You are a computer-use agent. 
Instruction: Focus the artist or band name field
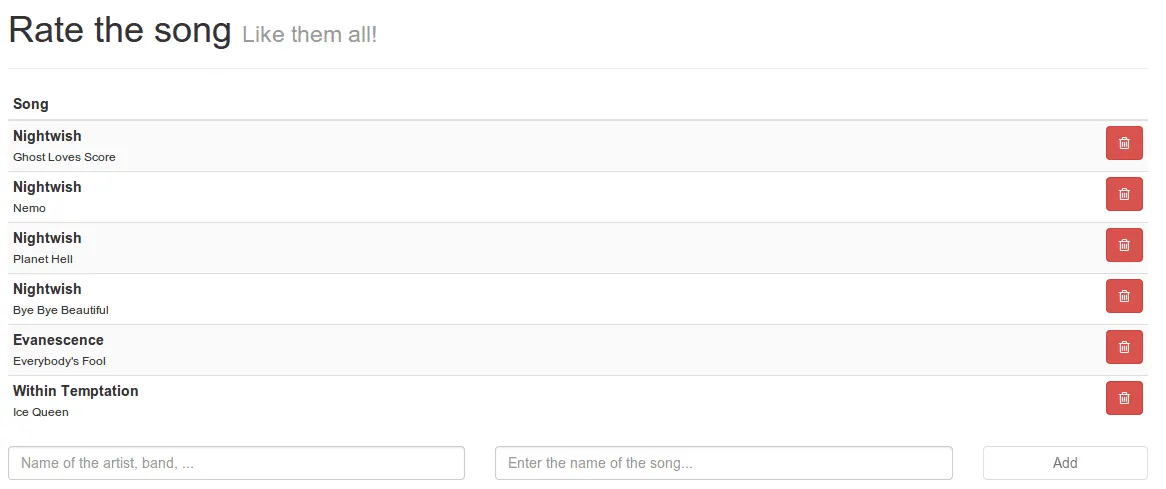tap(236, 463)
